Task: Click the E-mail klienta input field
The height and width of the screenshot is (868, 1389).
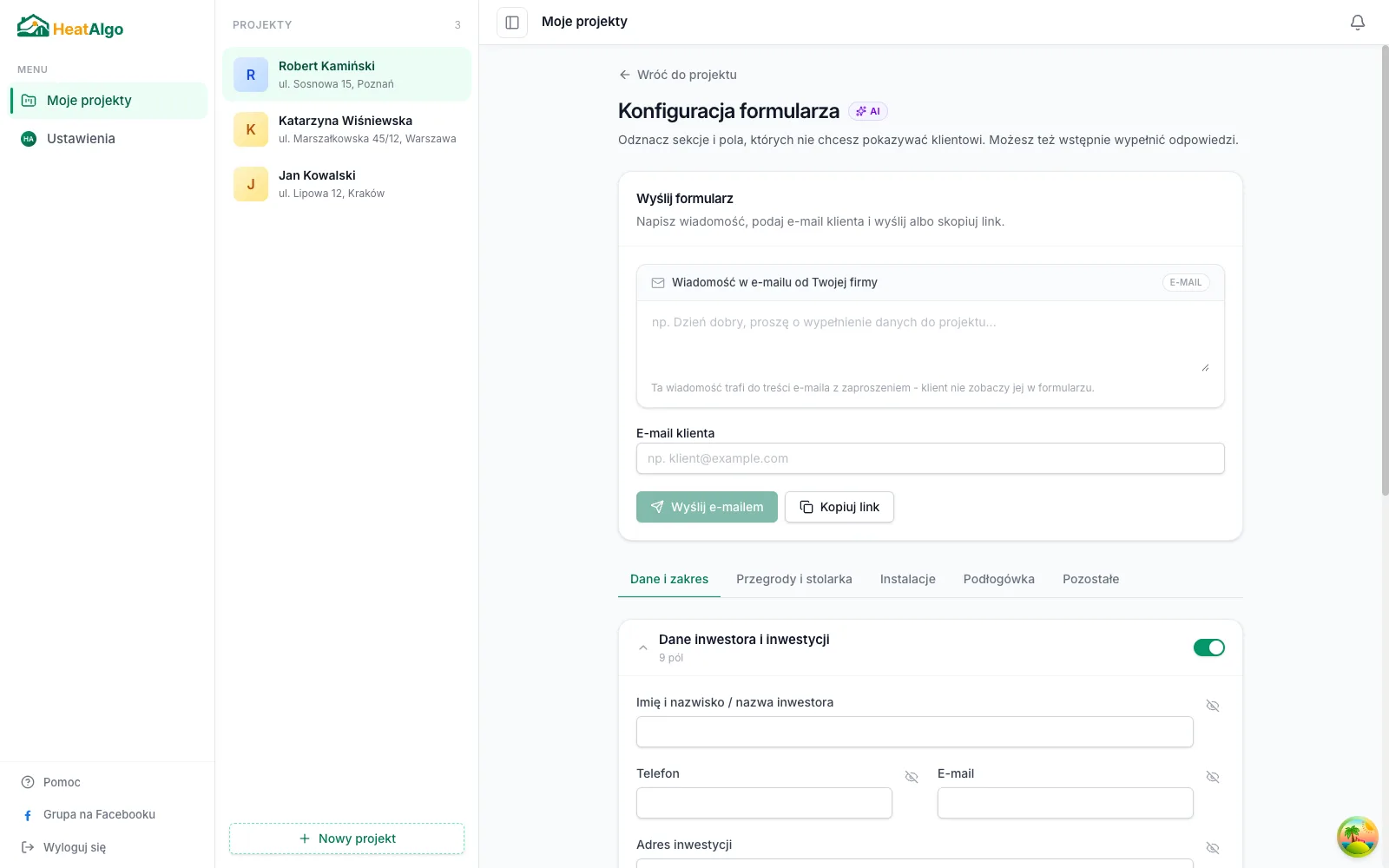Action: (931, 458)
